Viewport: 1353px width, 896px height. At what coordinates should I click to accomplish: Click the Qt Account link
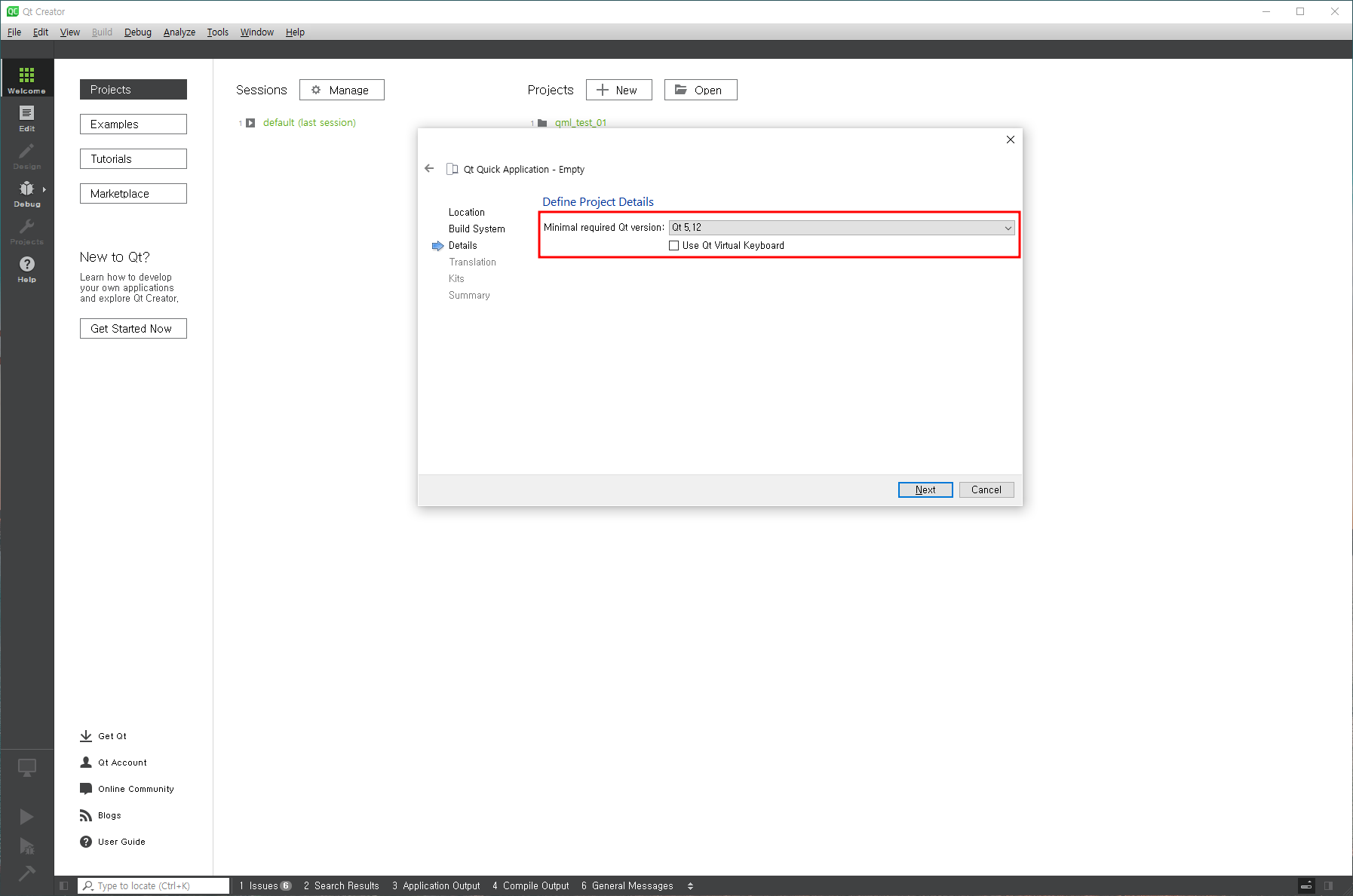click(122, 763)
